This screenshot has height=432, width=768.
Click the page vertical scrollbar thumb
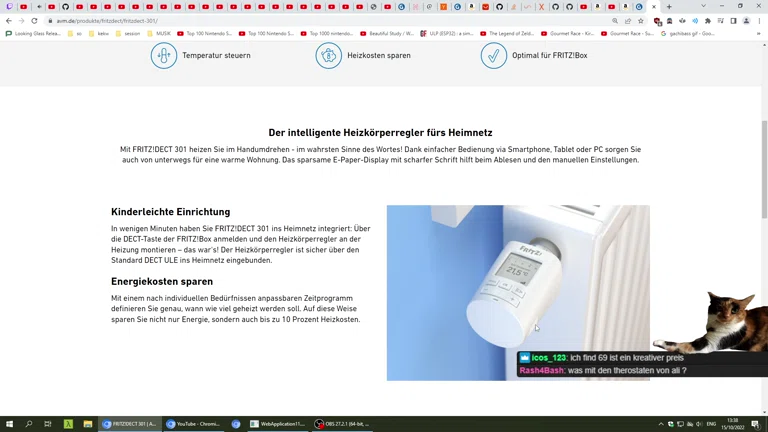[764, 169]
